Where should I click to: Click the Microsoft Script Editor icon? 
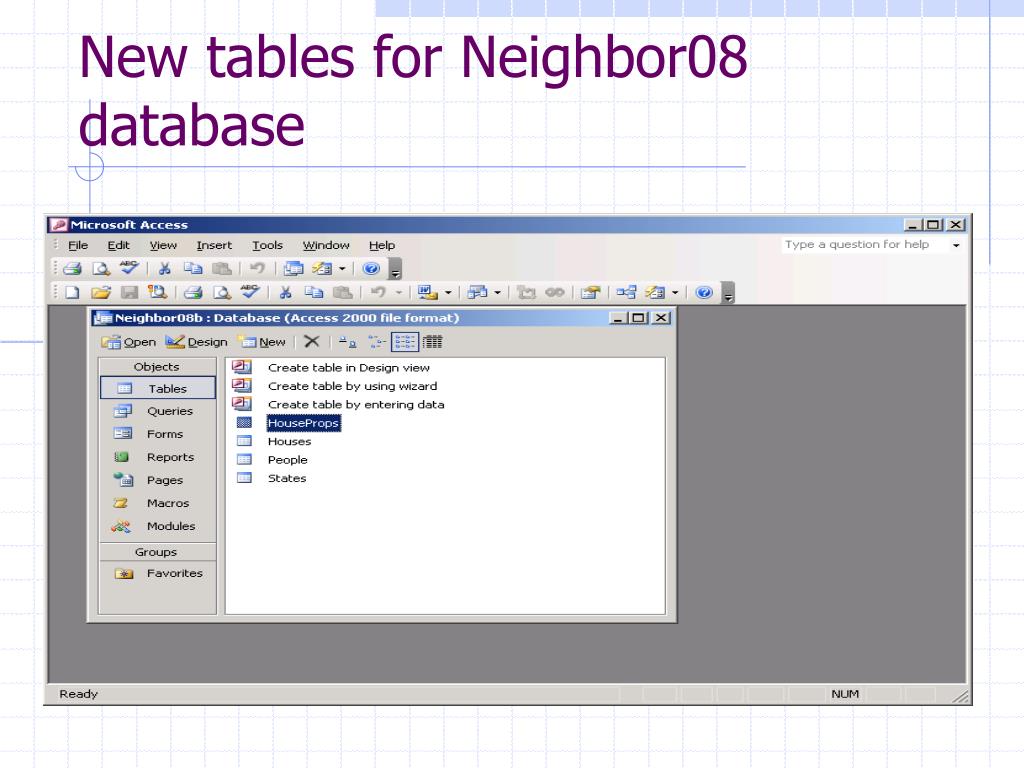tap(554, 293)
